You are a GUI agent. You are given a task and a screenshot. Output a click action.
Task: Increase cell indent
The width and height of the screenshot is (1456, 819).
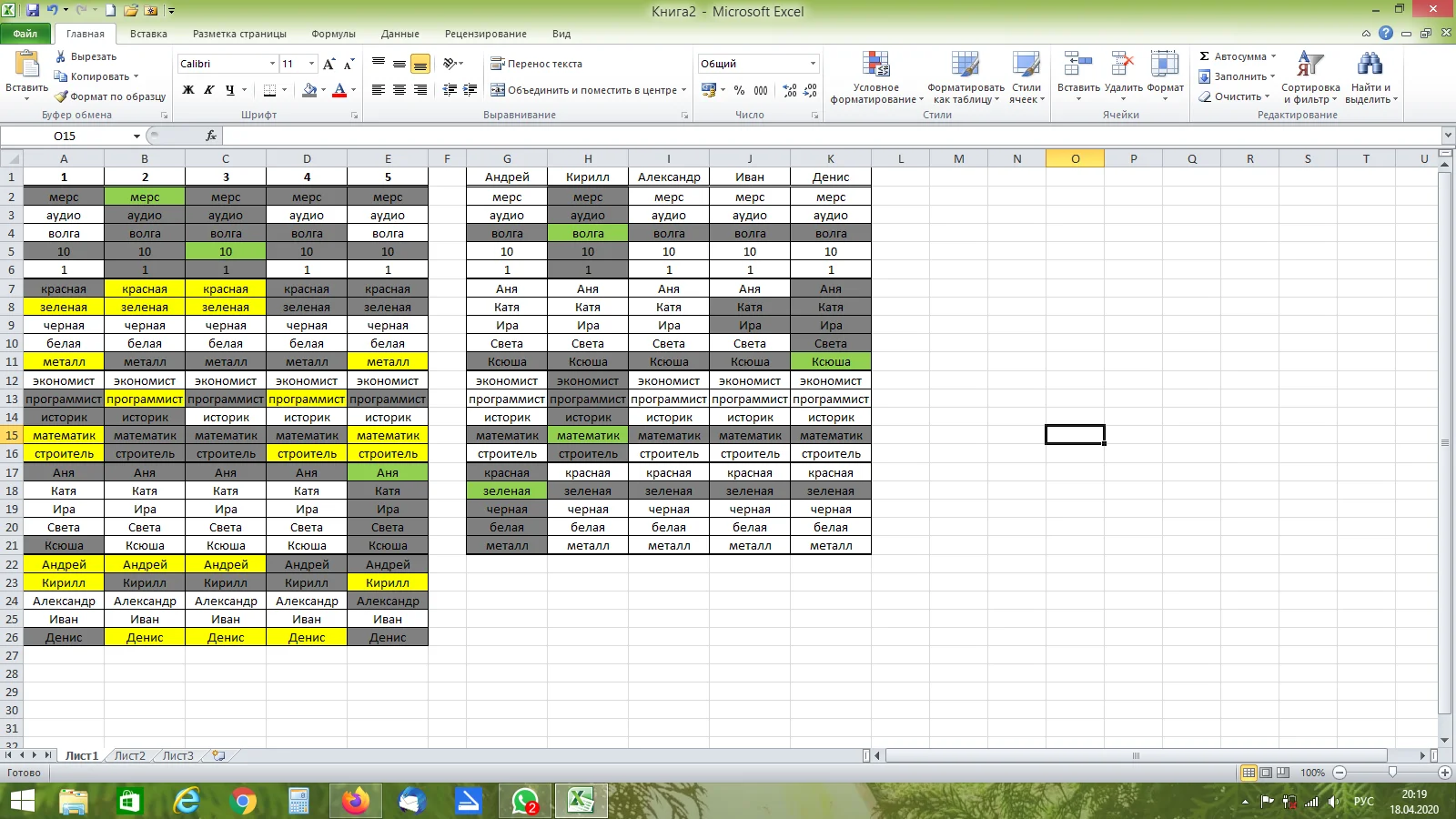(470, 90)
